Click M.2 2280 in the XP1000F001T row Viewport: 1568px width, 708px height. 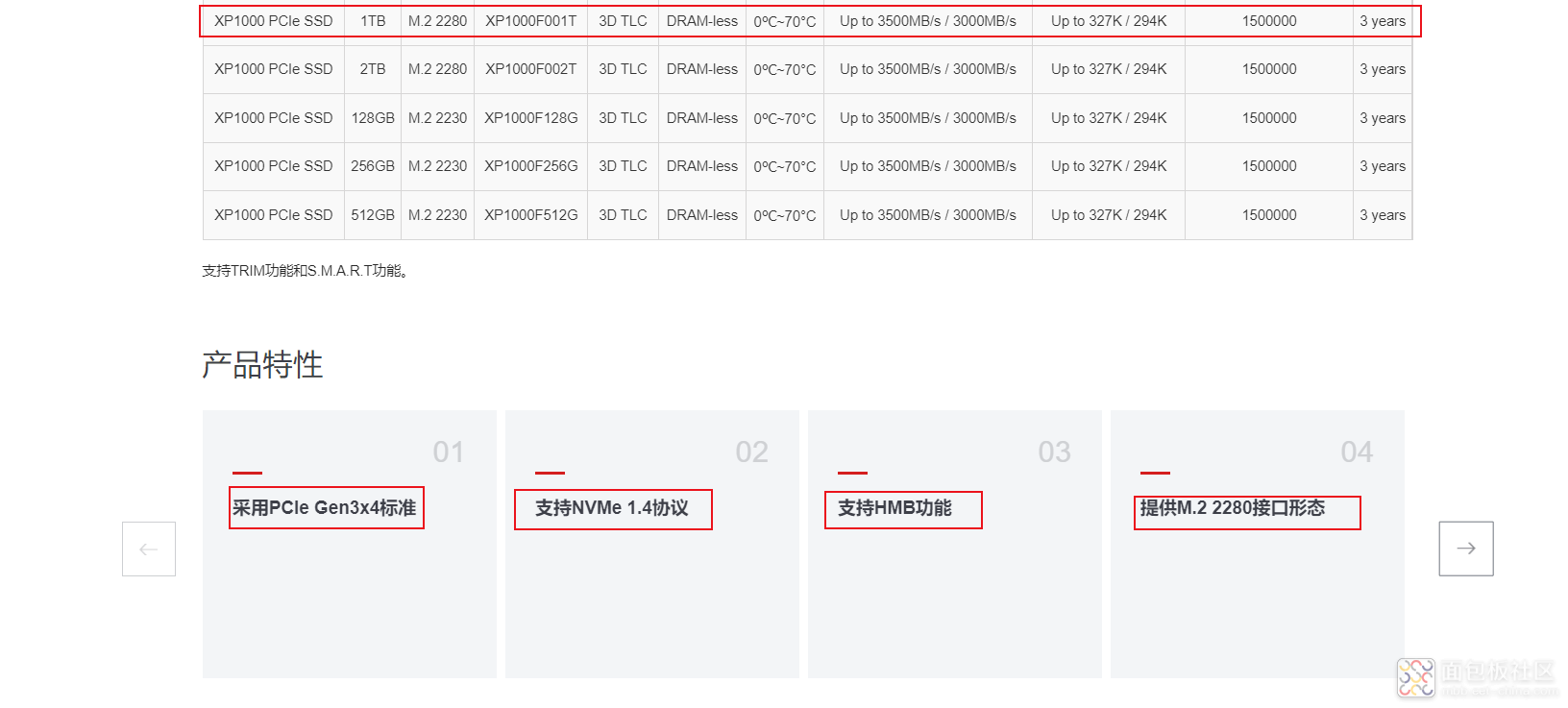pyautogui.click(x=437, y=21)
